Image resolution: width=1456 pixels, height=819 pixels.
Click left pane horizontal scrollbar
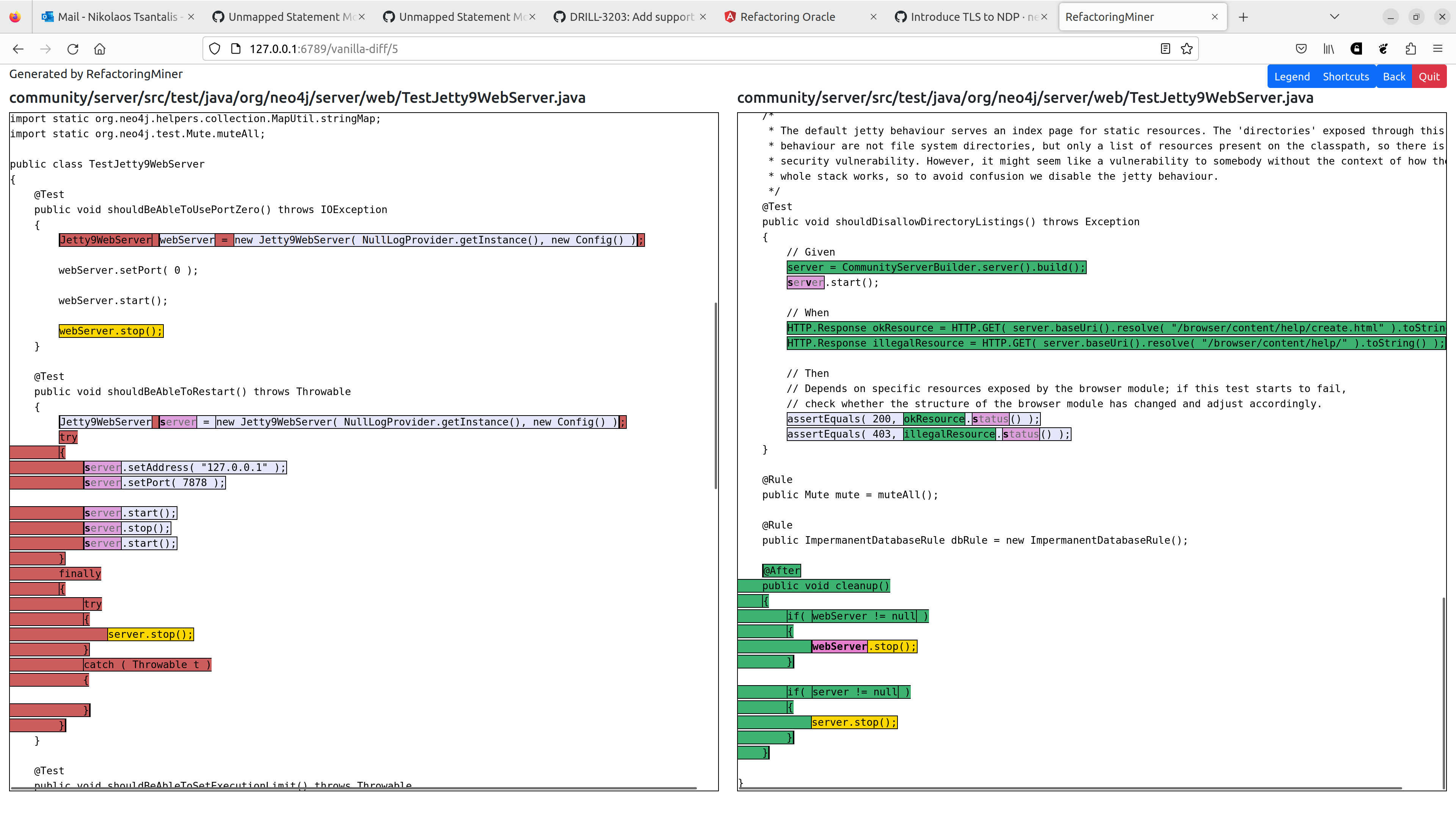[x=354, y=788]
